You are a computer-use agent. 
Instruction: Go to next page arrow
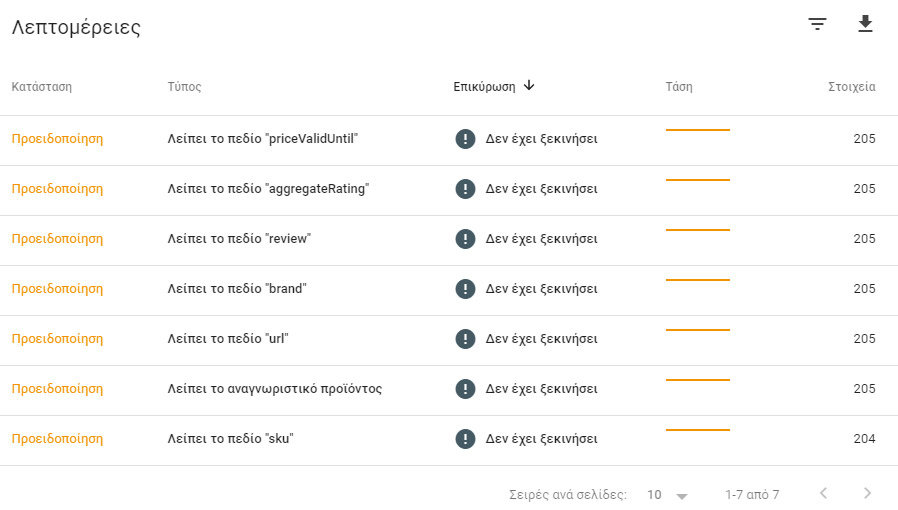coord(867,493)
